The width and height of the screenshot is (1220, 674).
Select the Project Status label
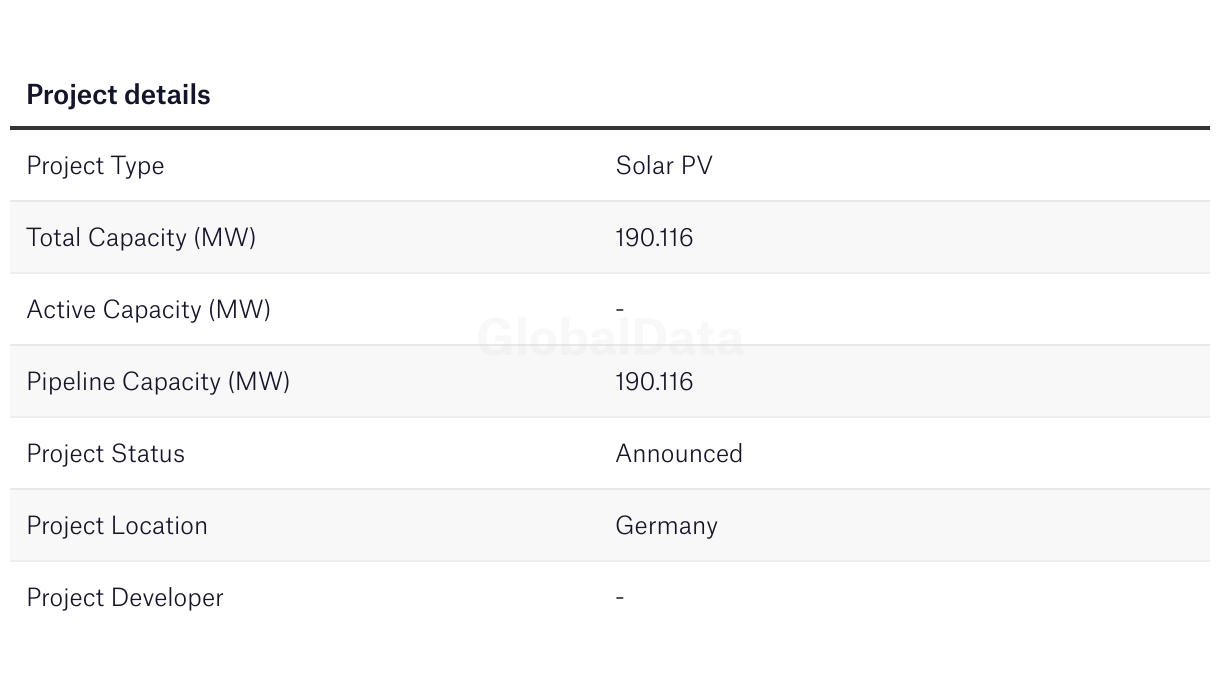pos(106,454)
